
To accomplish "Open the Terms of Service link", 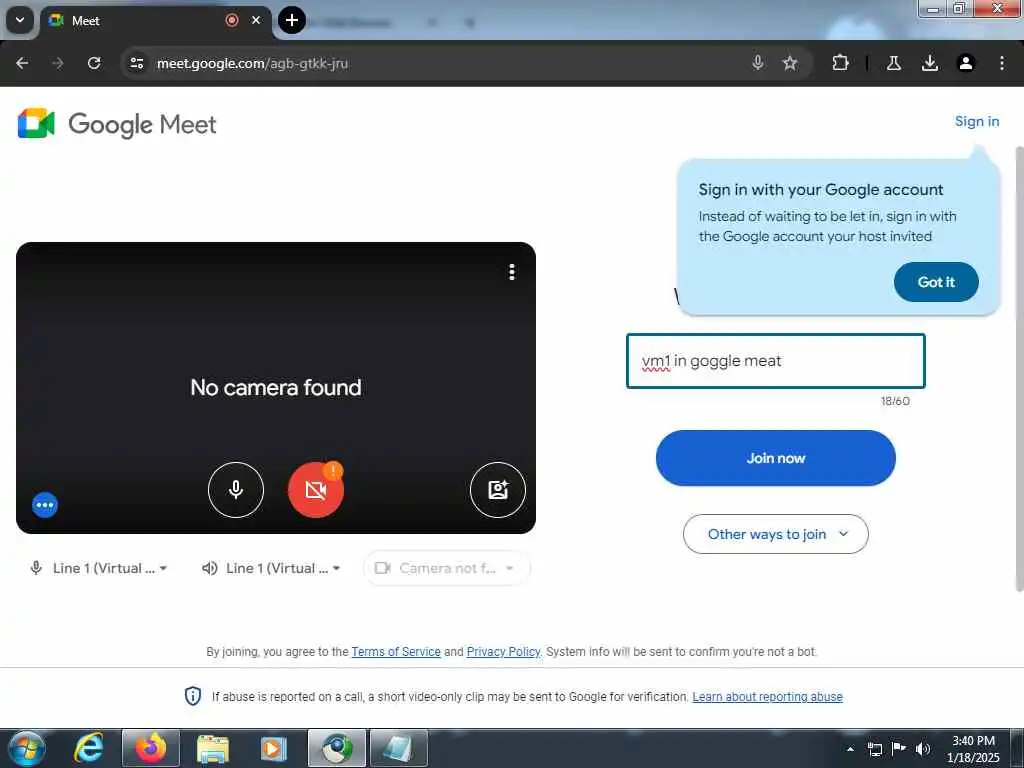I will pos(396,652).
